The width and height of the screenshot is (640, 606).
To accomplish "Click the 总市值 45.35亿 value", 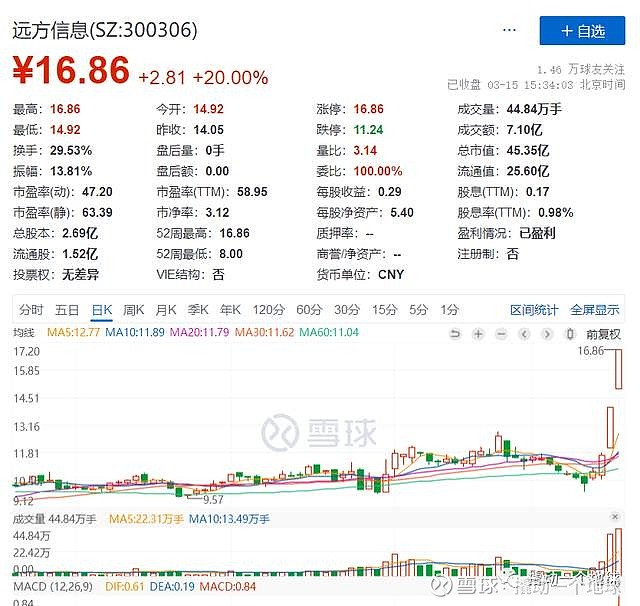I will point(528,151).
